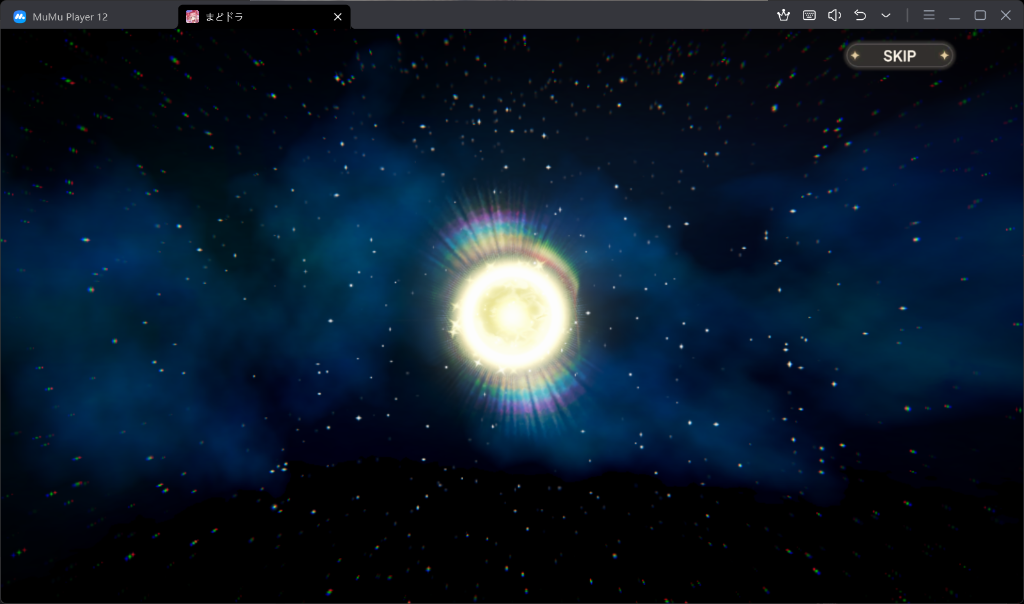Open the hamburger menu in title bar
The image size is (1024, 604).
click(929, 15)
